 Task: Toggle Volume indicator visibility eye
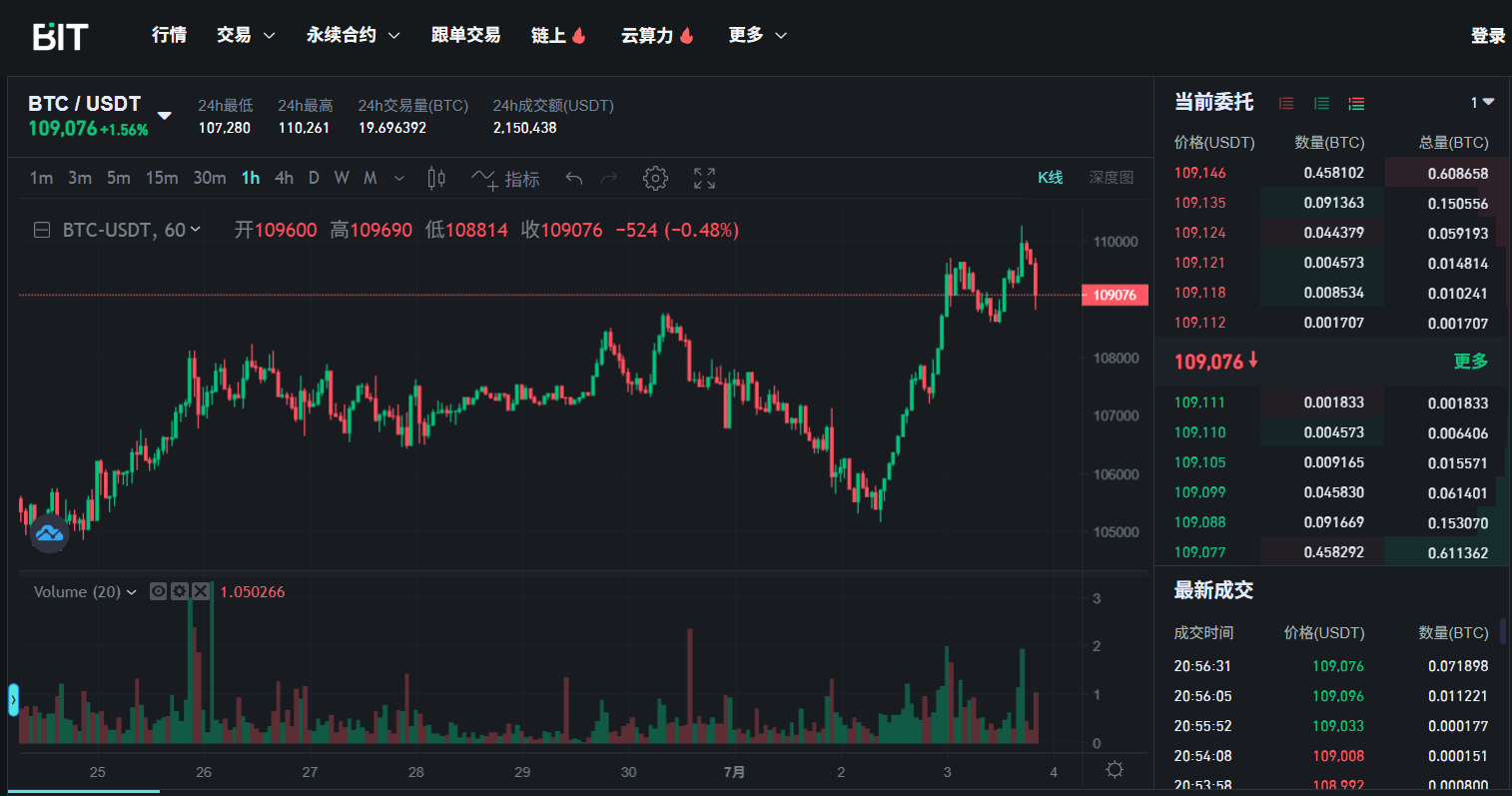pos(158,591)
